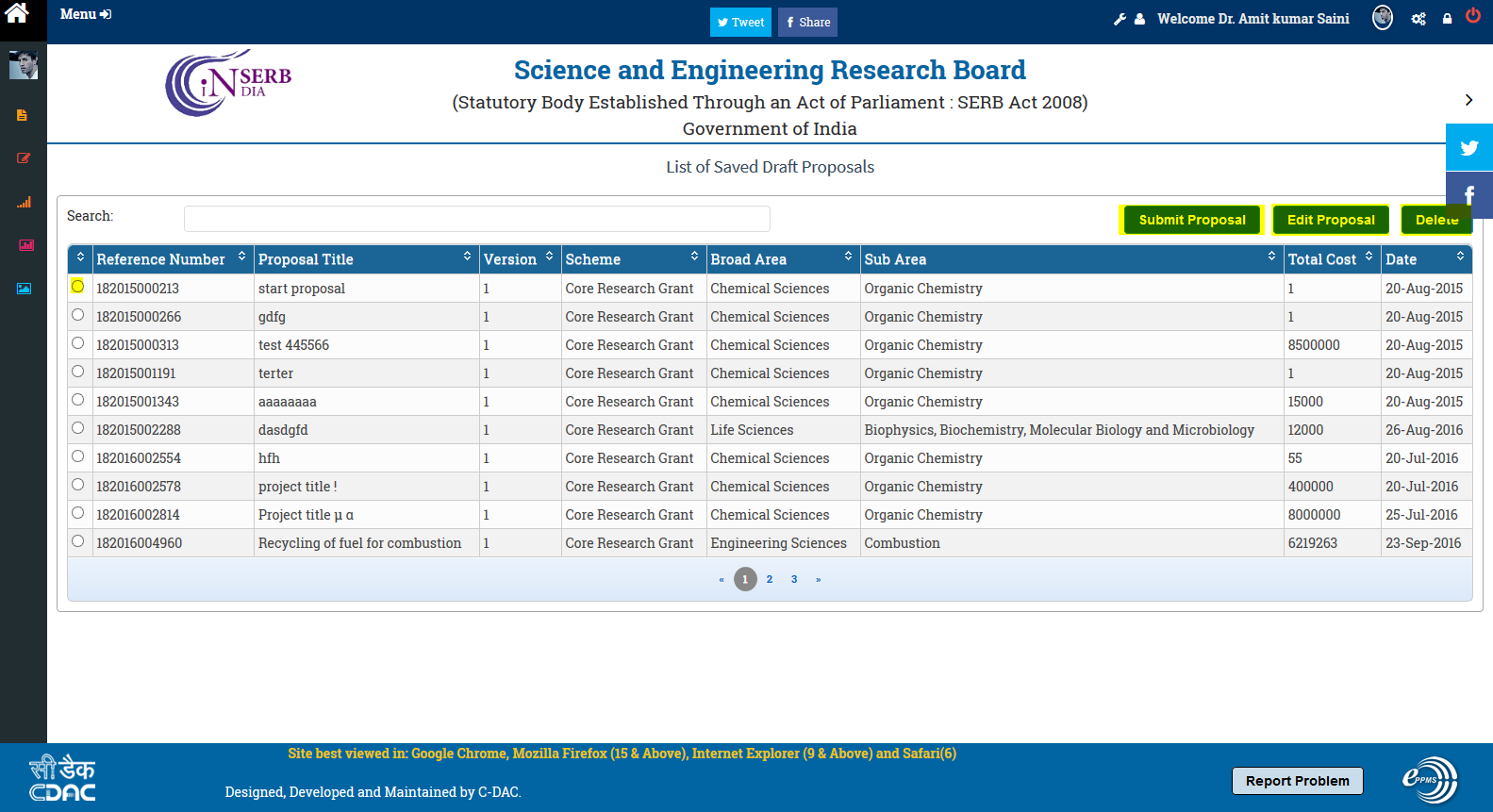Click the wrench icon near welcome text
This screenshot has width=1493, height=812.
1120,19
